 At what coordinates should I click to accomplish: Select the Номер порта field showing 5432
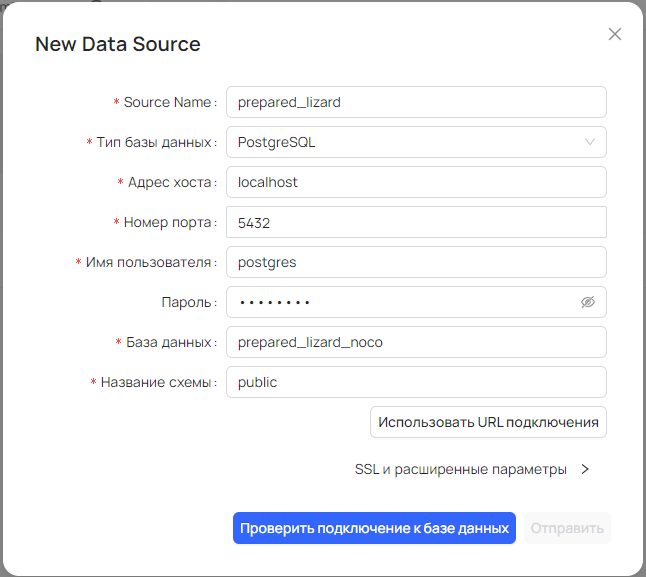point(416,222)
